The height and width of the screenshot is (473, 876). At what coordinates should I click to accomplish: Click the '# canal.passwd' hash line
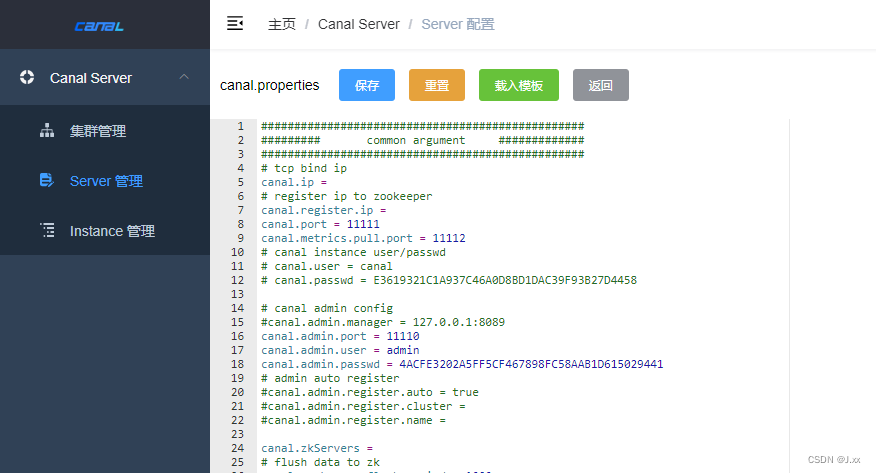(x=449, y=280)
